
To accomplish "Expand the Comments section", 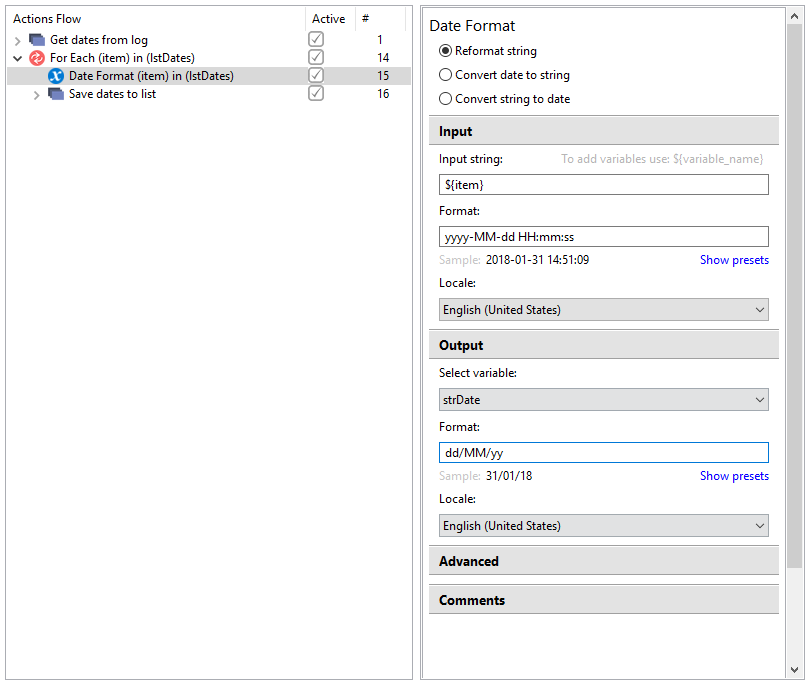I will [603, 600].
